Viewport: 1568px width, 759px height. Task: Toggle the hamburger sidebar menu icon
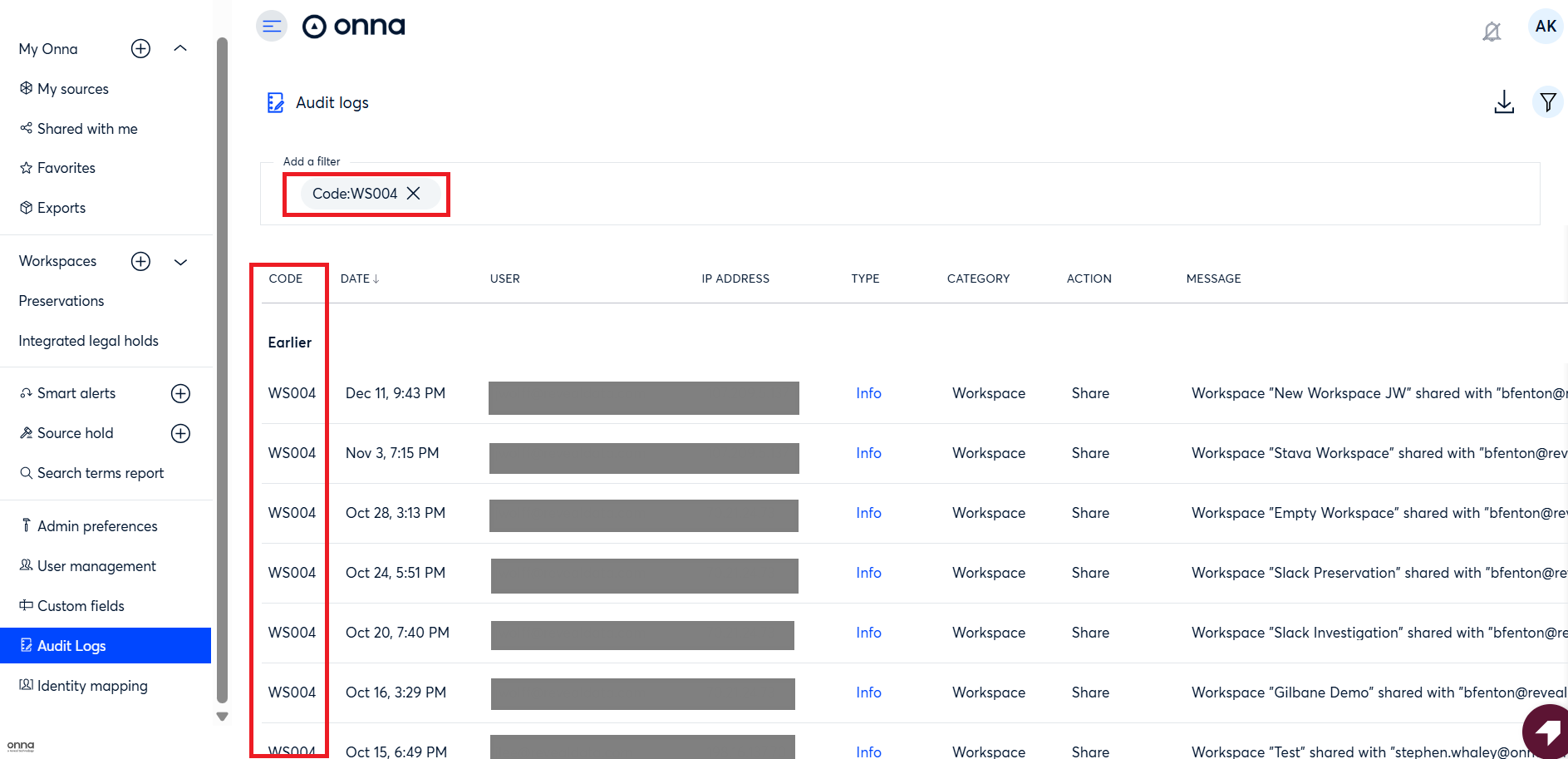click(272, 27)
